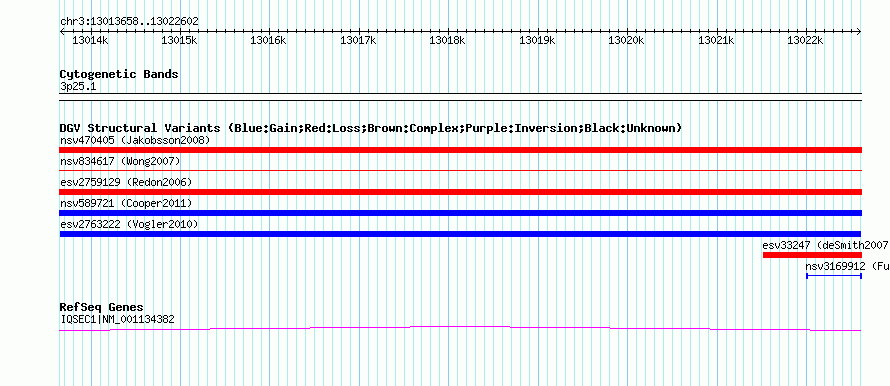Click the 13019k ruler tick label

[537, 40]
